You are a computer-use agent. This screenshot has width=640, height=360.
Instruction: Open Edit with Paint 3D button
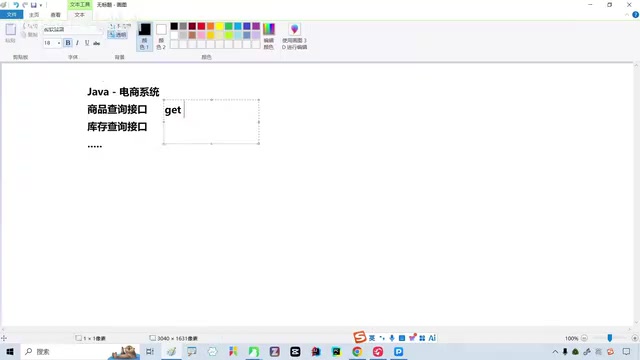click(294, 36)
